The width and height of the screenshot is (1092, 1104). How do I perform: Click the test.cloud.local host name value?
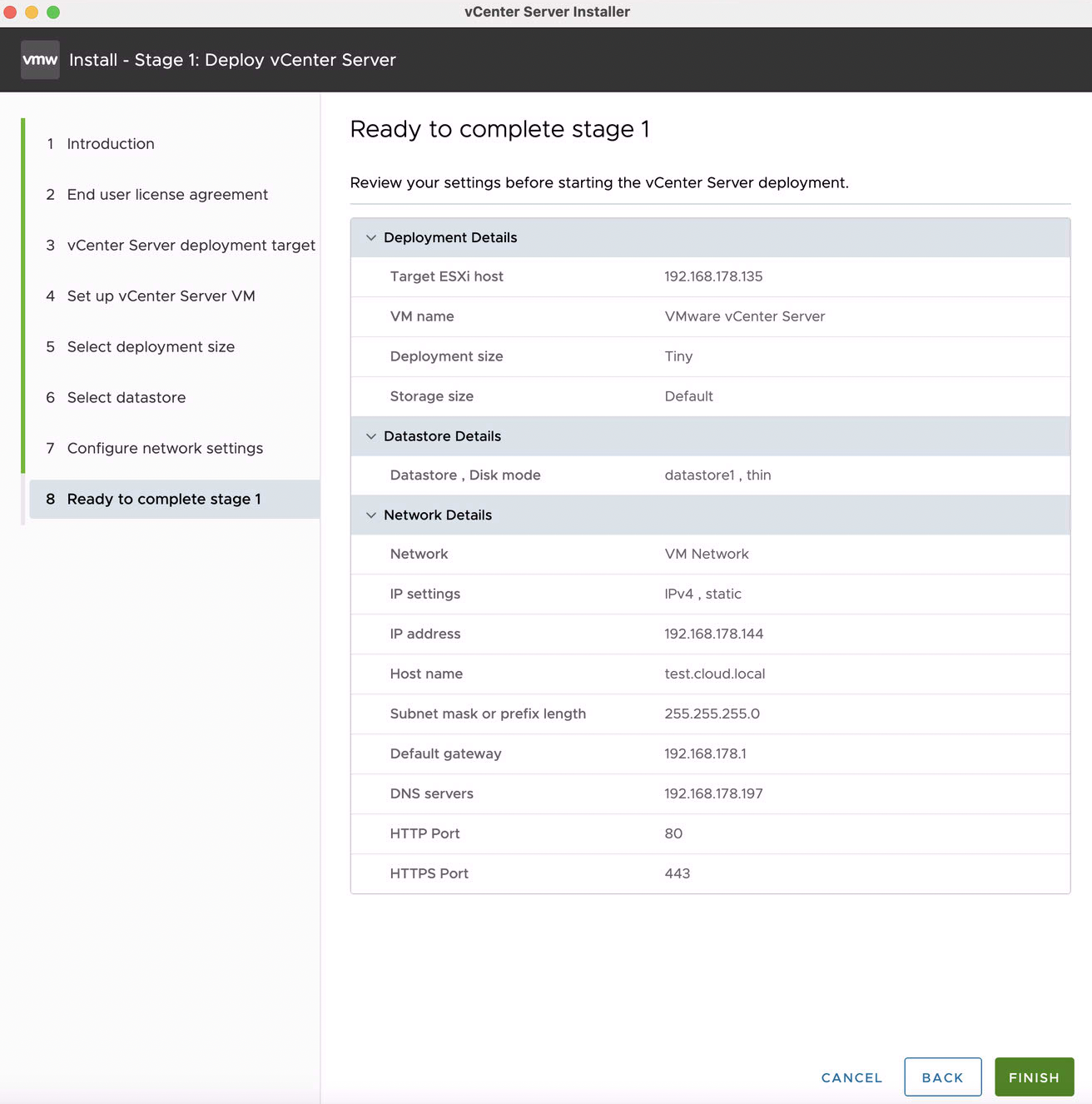714,674
